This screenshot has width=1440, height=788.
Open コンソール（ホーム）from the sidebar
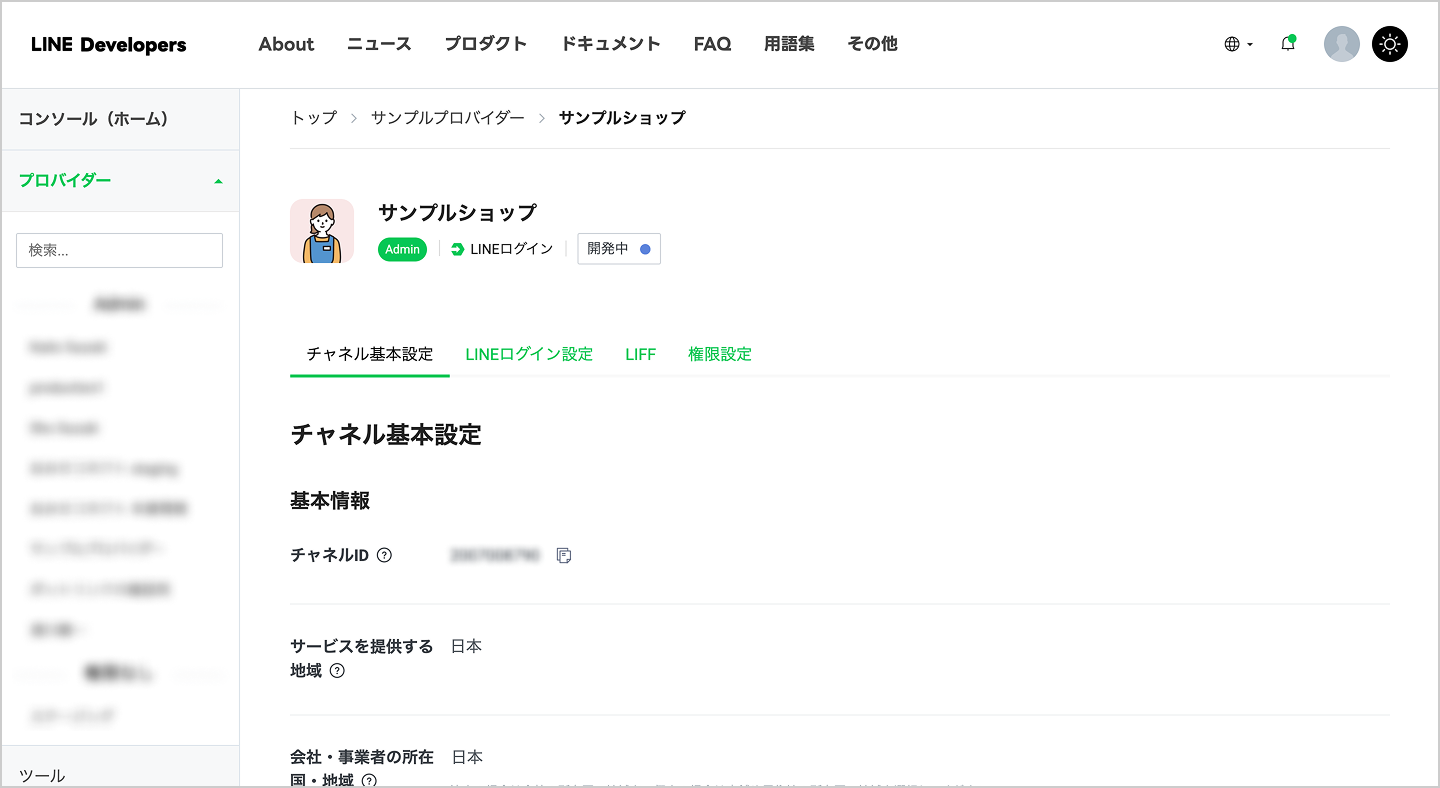[91, 118]
